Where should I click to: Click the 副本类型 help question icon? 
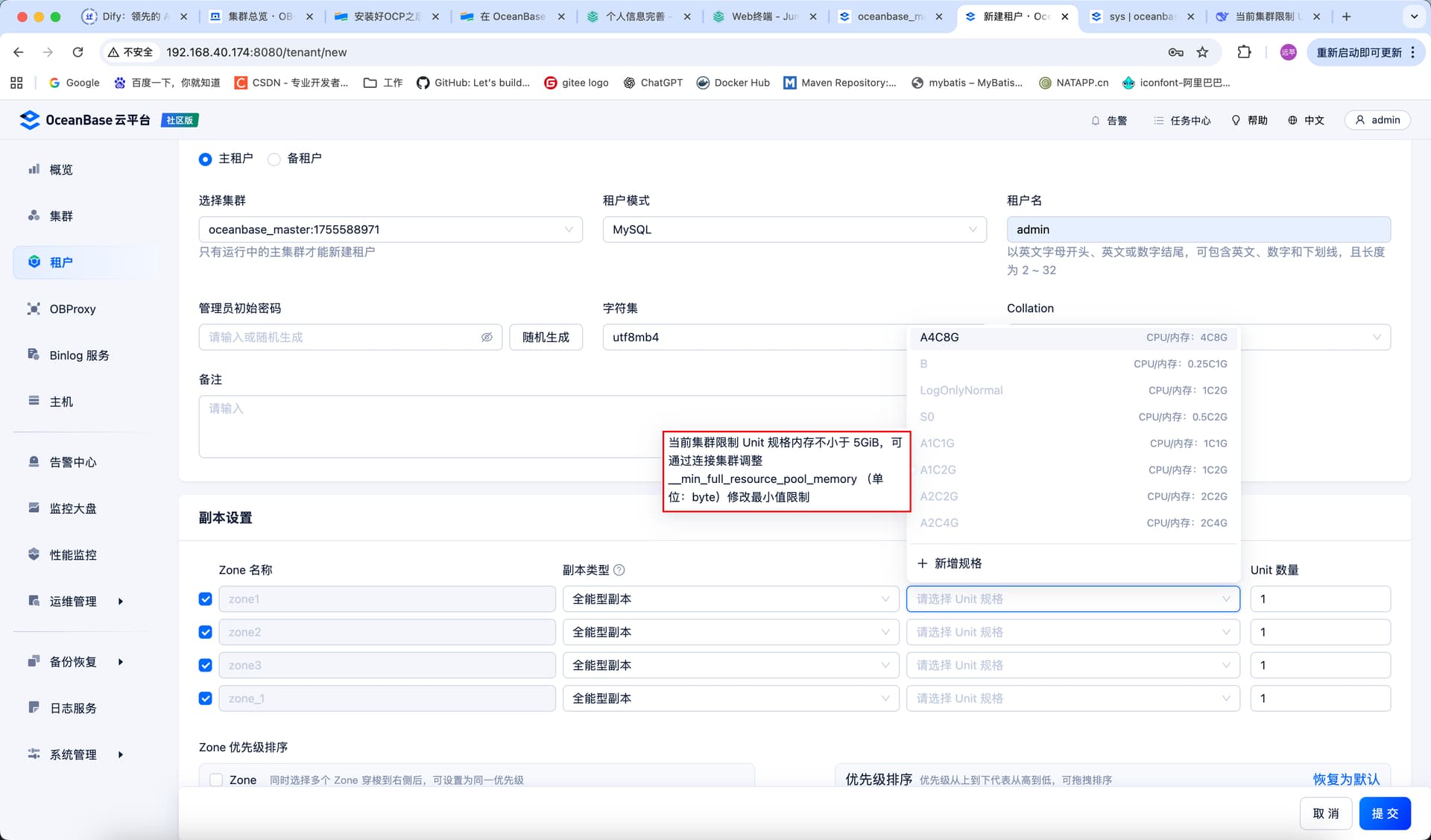point(619,570)
